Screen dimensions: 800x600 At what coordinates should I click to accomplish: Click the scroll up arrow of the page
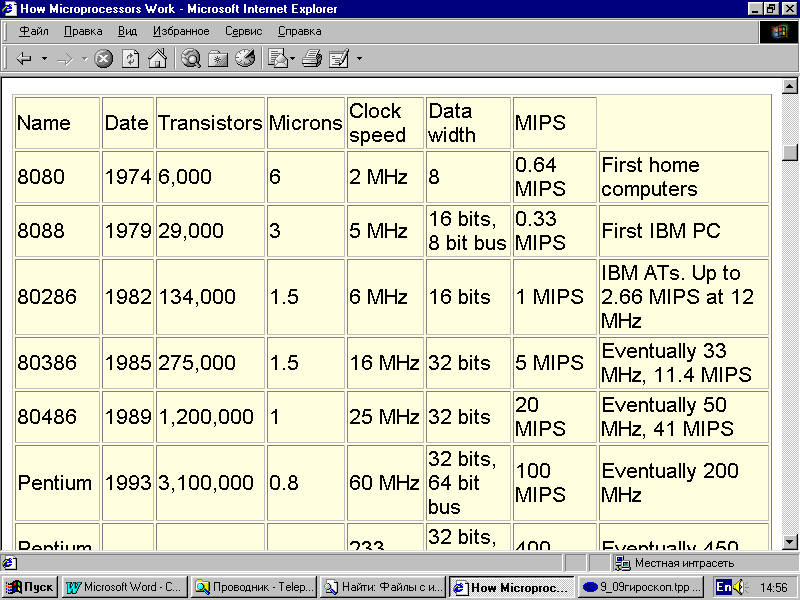(x=789, y=86)
